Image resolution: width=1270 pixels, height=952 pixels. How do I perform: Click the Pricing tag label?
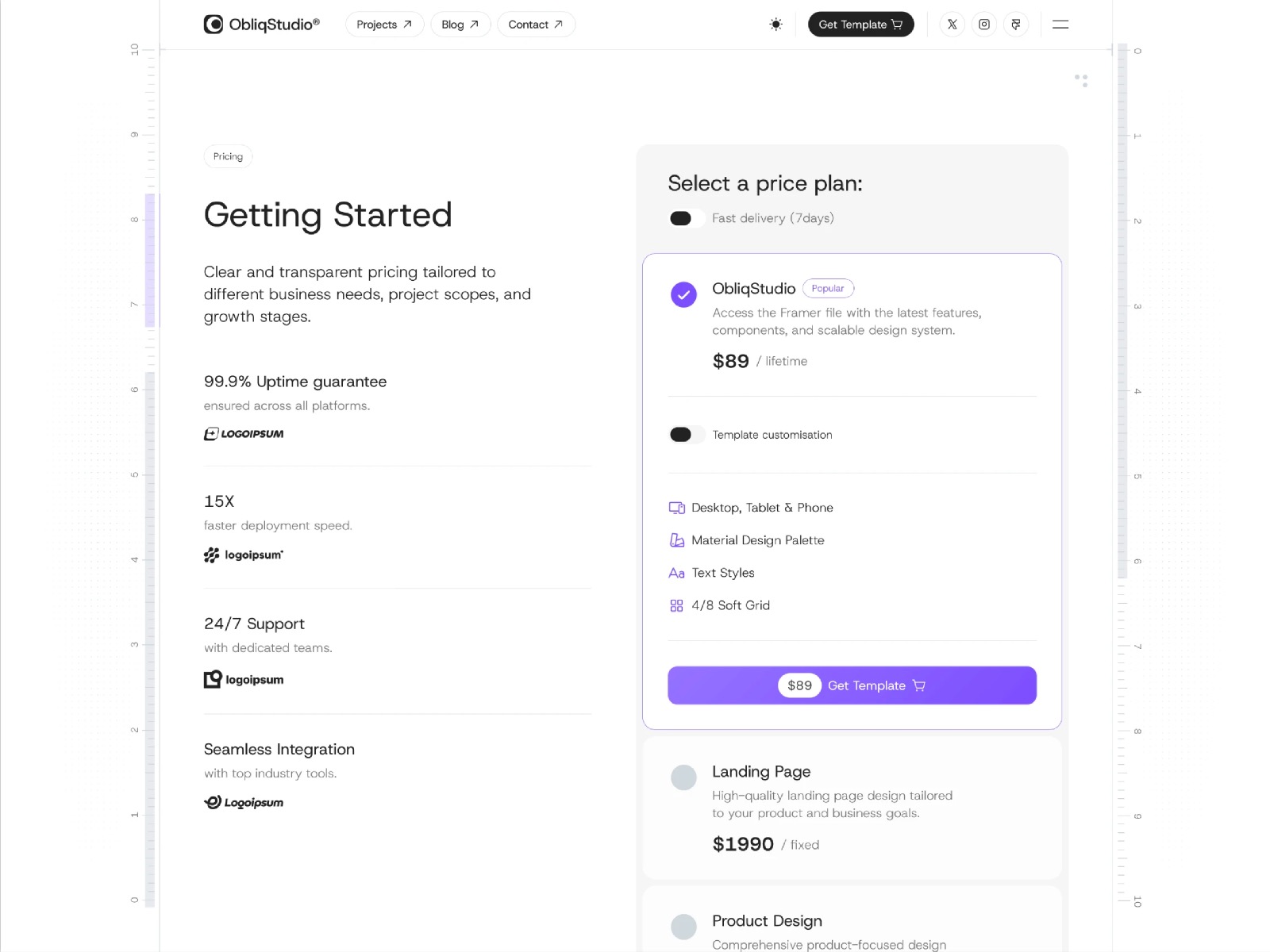click(x=228, y=156)
